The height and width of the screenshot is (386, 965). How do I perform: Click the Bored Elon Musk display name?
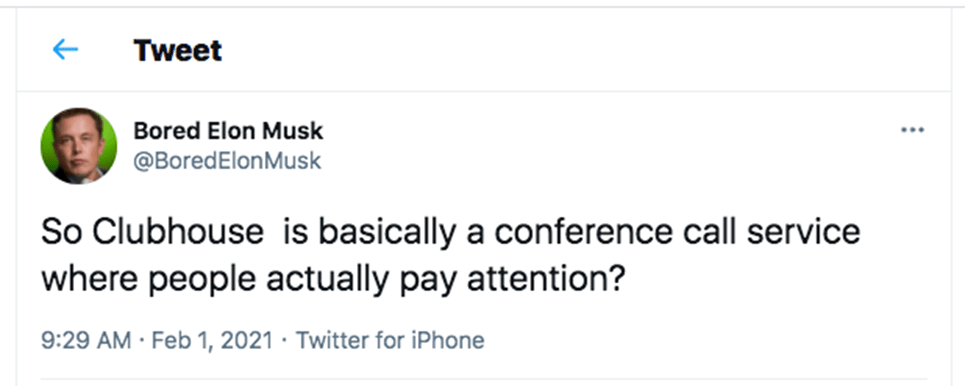[228, 131]
